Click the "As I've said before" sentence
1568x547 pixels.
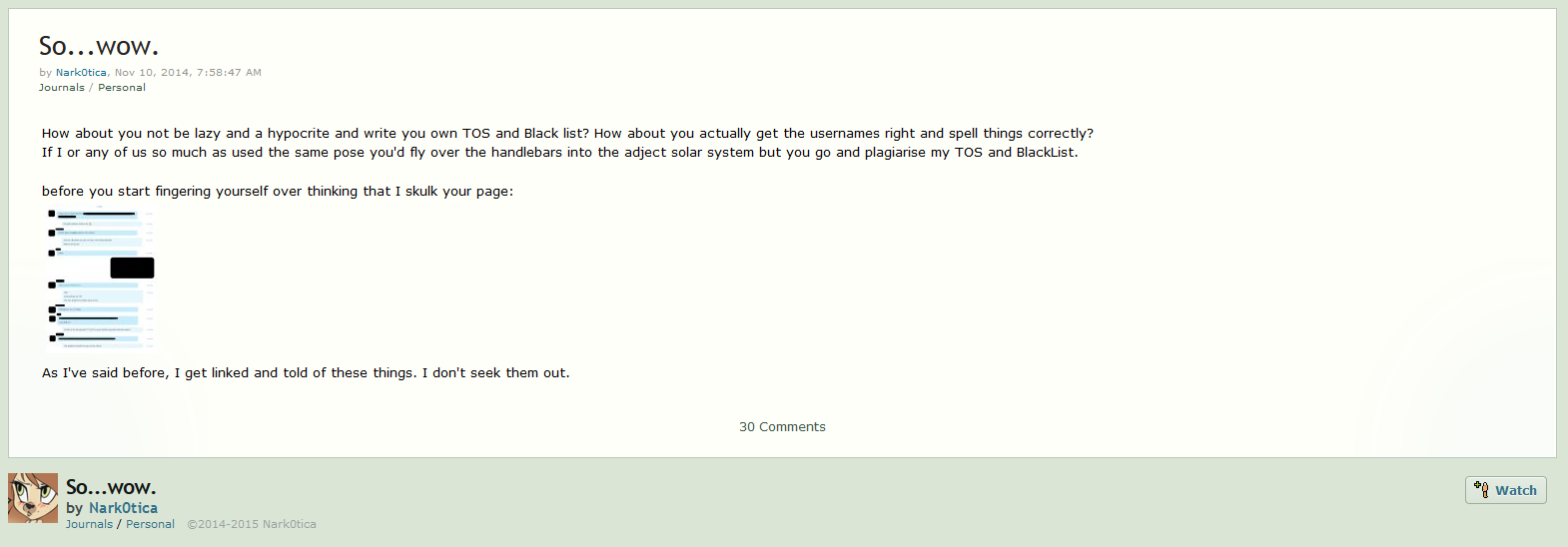coord(306,373)
